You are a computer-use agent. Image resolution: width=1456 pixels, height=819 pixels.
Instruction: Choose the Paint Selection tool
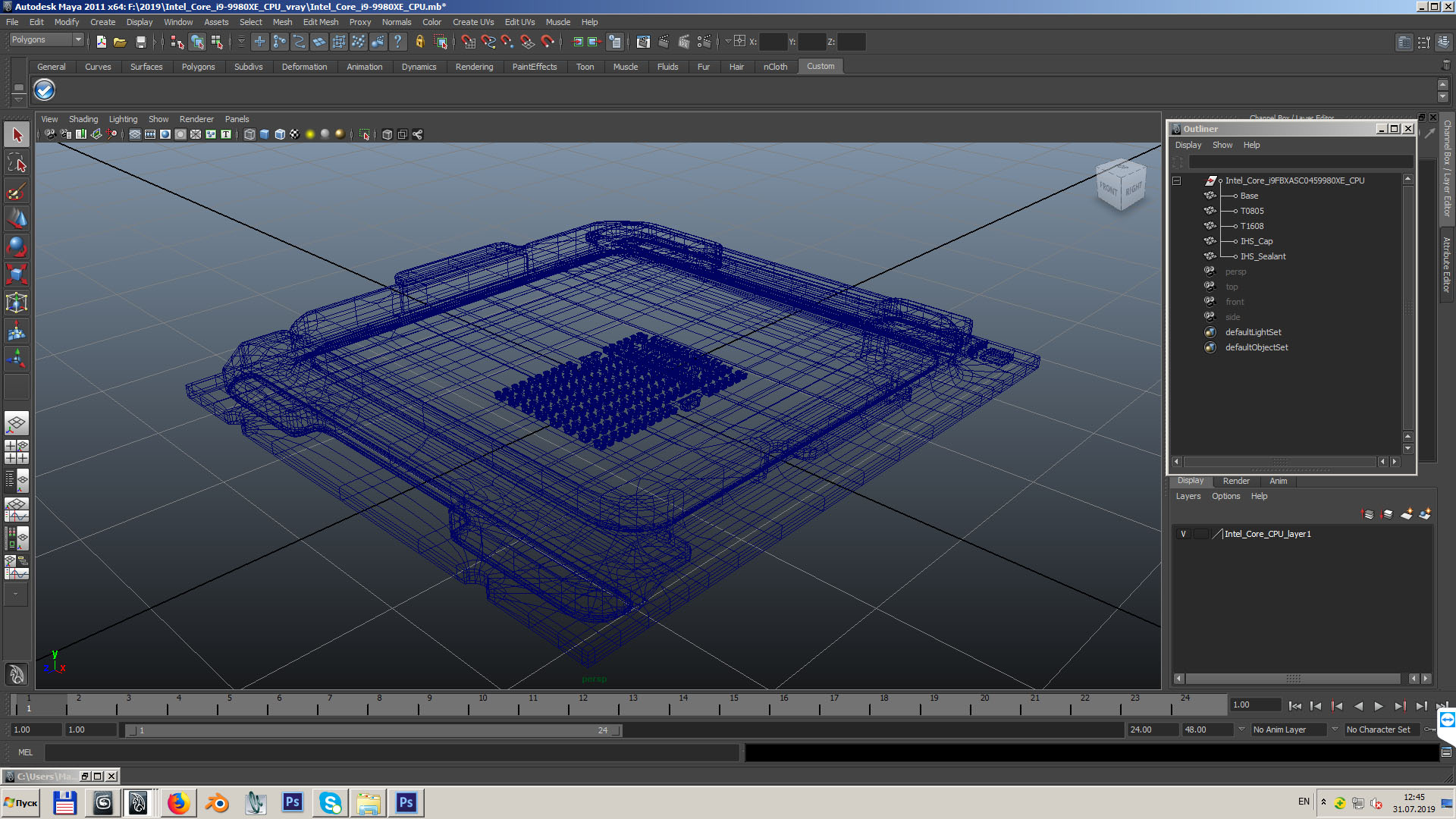click(x=17, y=190)
